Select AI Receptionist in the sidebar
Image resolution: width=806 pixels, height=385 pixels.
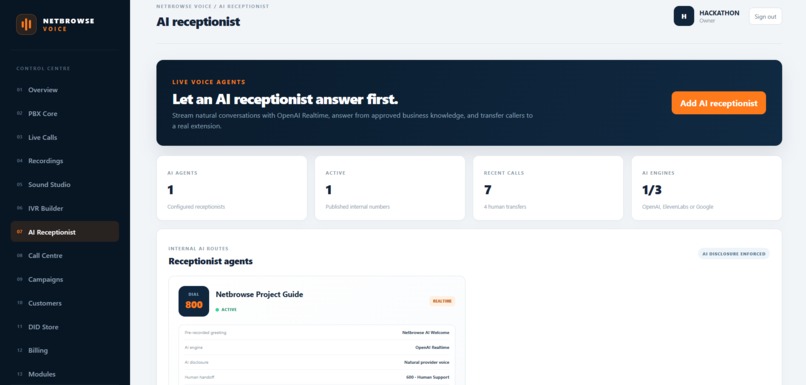(65, 232)
